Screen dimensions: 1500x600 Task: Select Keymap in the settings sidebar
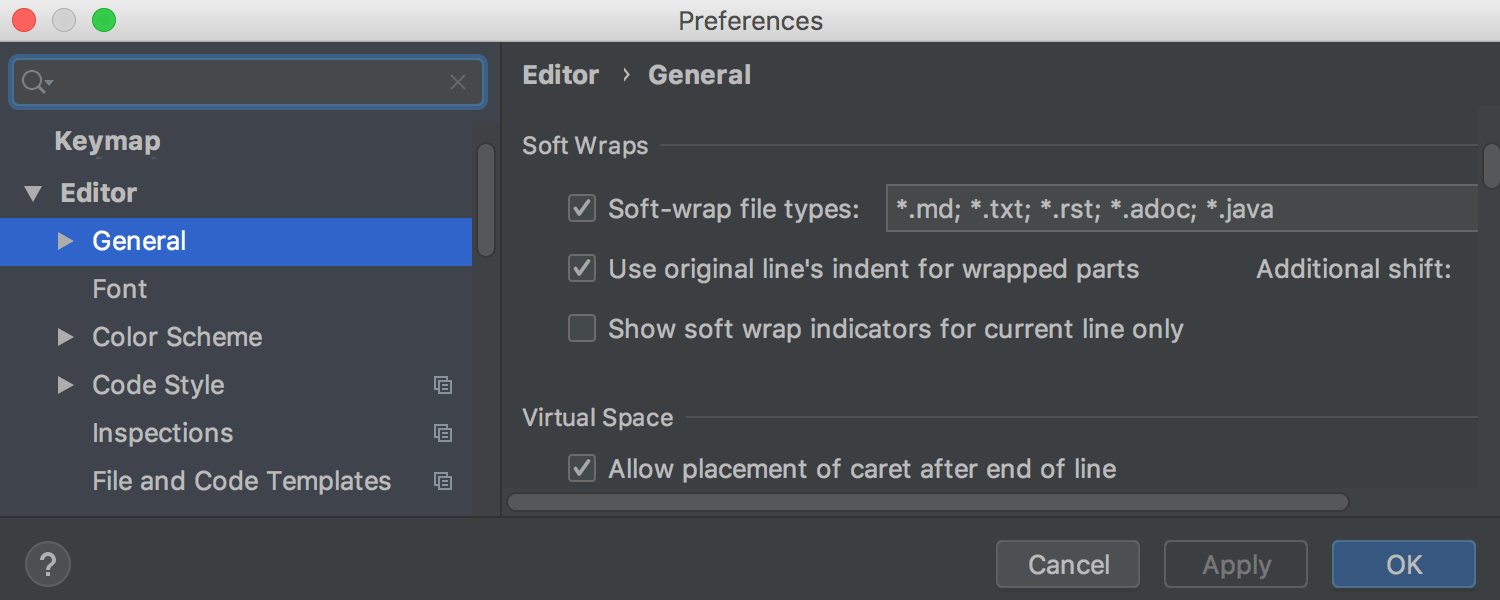coord(107,141)
